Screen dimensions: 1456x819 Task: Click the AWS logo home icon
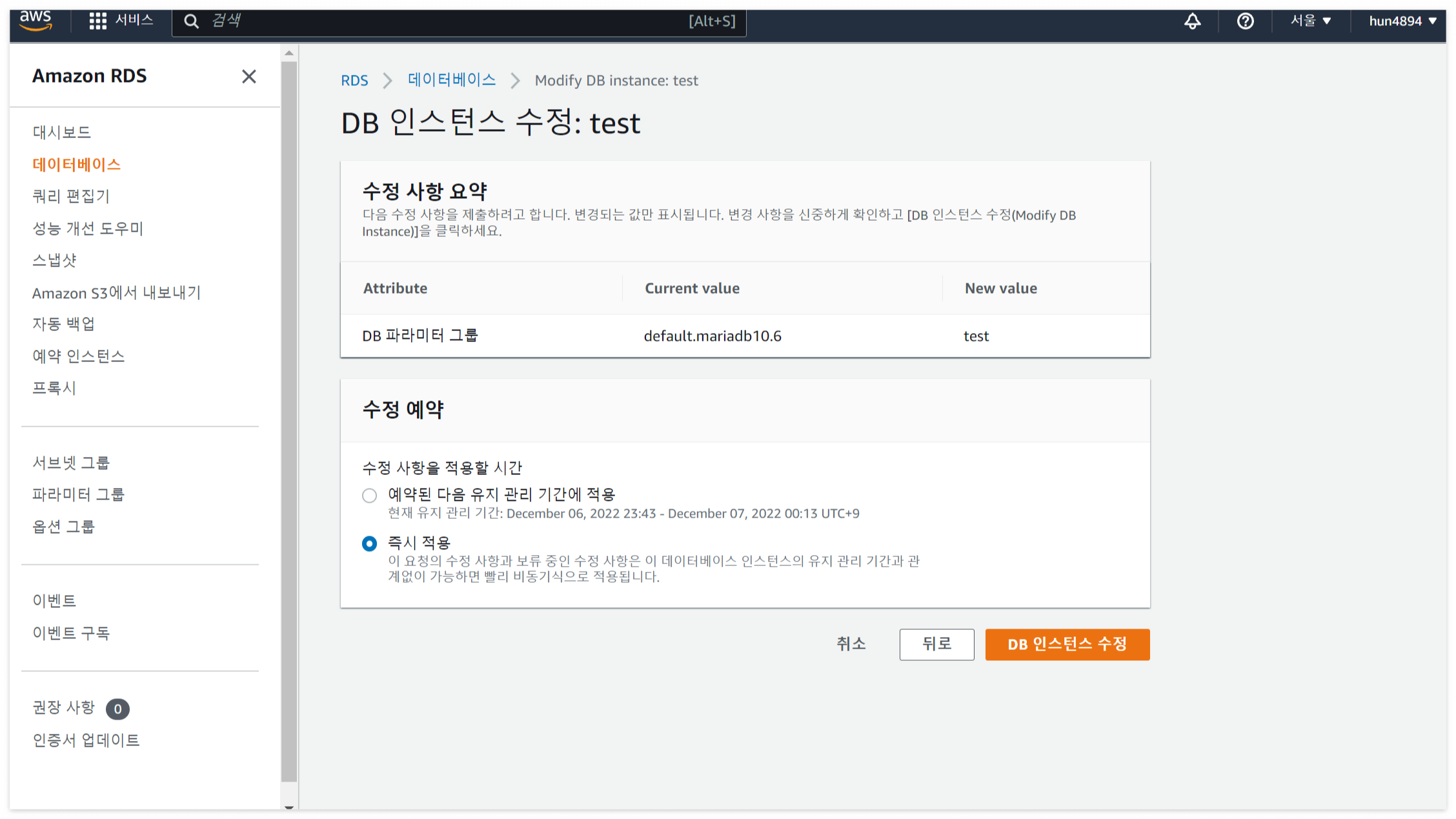click(x=35, y=21)
